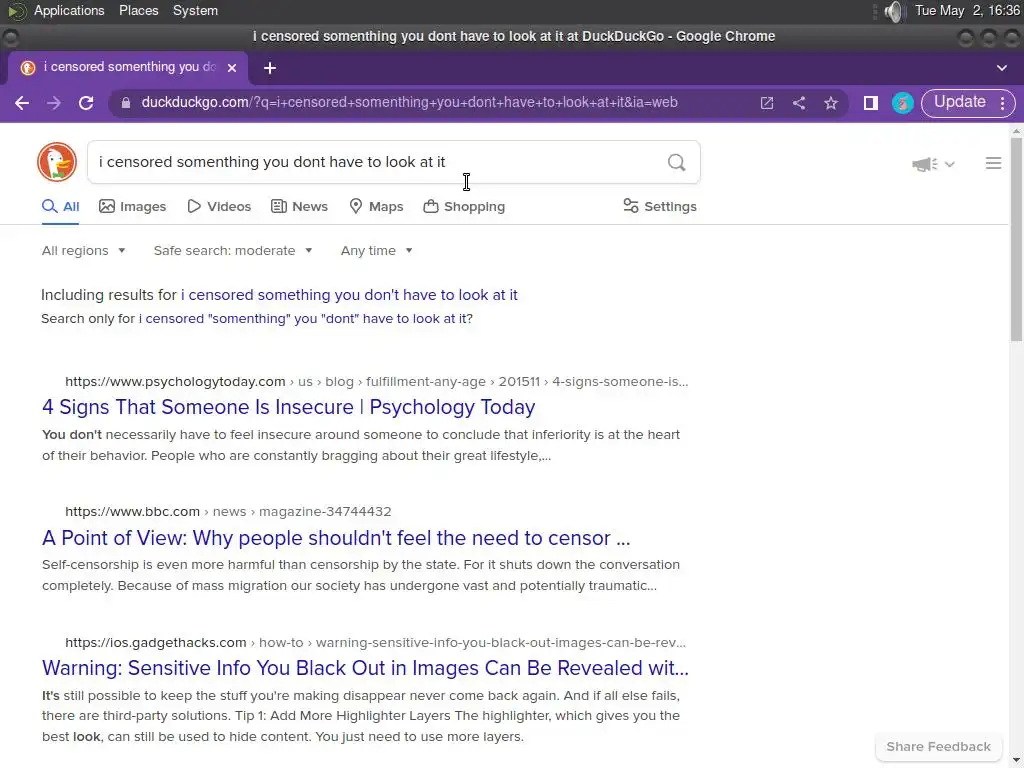Open a new tab with the plus button

click(270, 68)
